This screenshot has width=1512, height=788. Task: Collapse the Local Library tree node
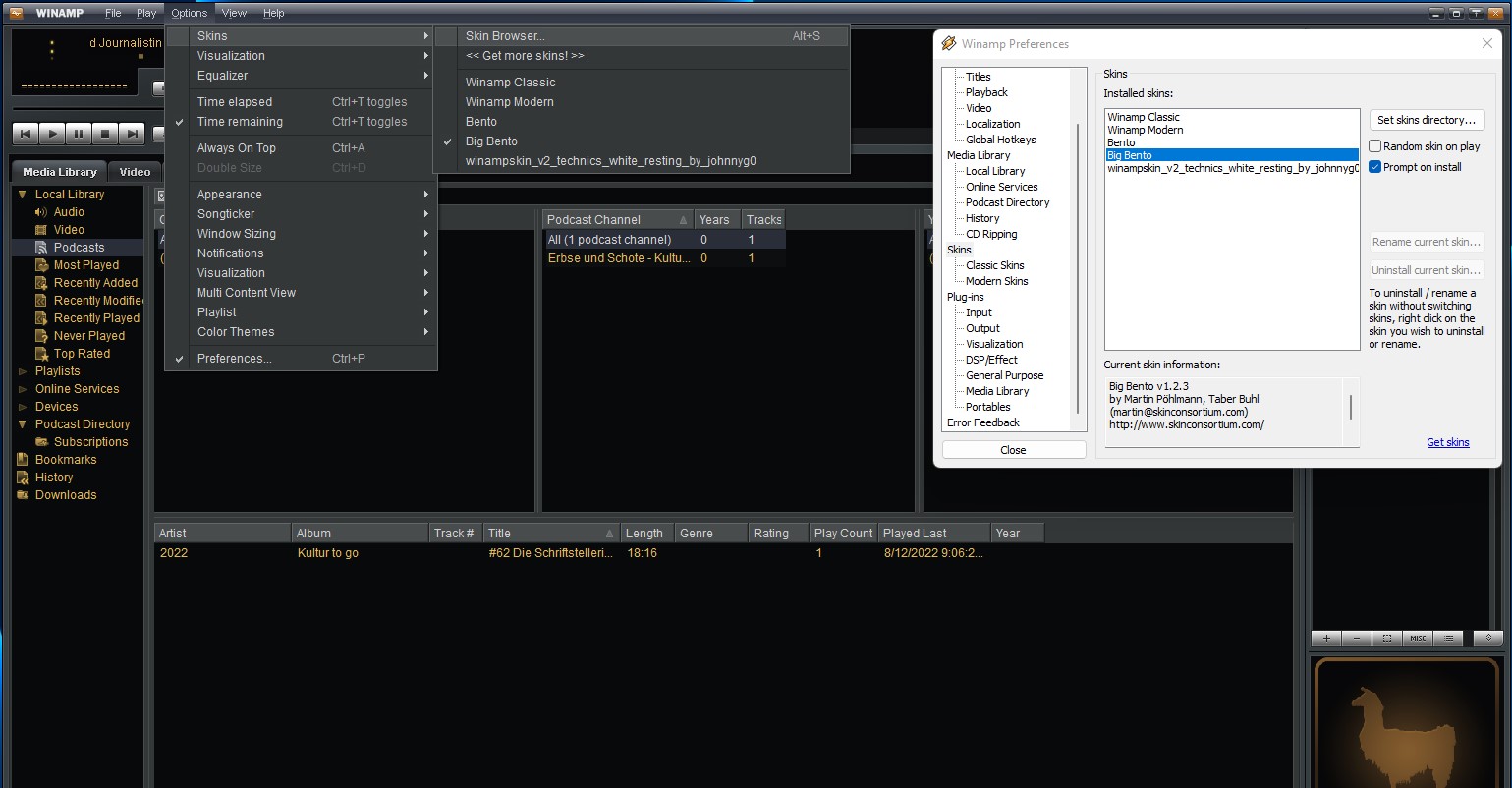click(x=23, y=195)
